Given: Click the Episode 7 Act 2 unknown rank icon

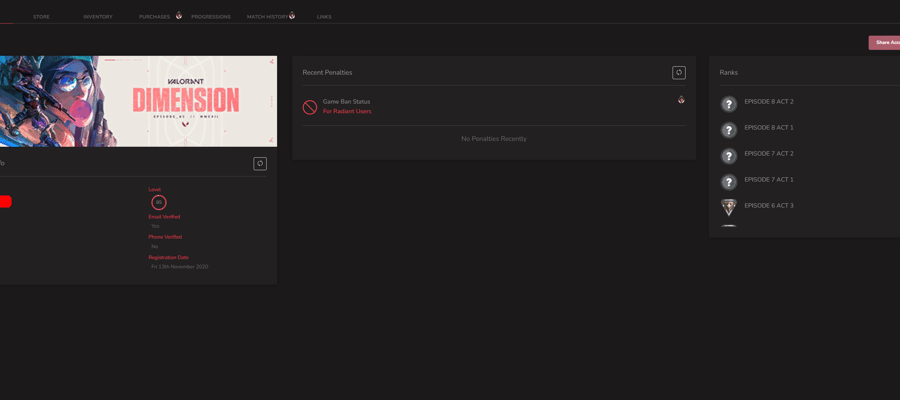Looking at the screenshot, I should click(x=729, y=156).
